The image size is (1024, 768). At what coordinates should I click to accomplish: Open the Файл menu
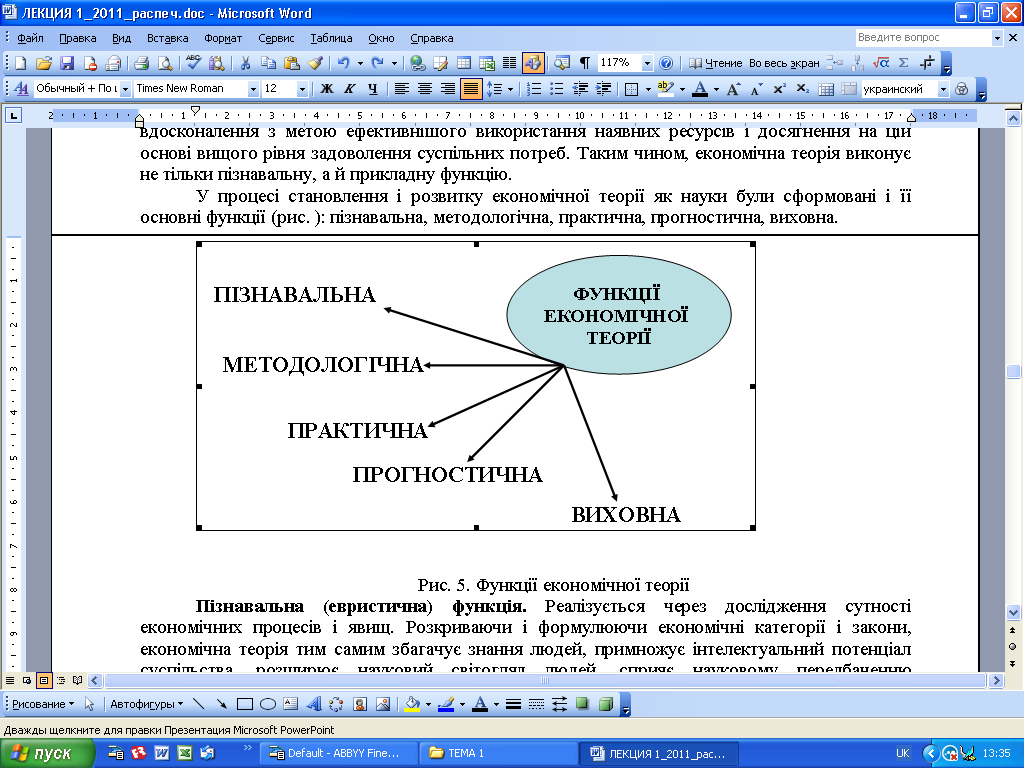pos(30,38)
